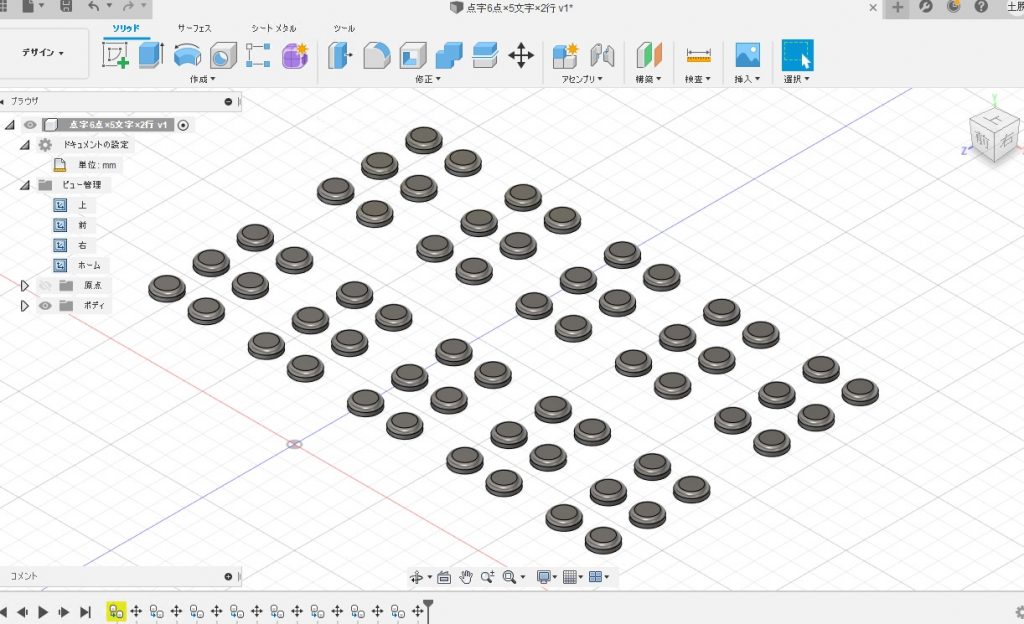Activate the blue Select tool icon
The image size is (1024, 624).
coord(797,55)
